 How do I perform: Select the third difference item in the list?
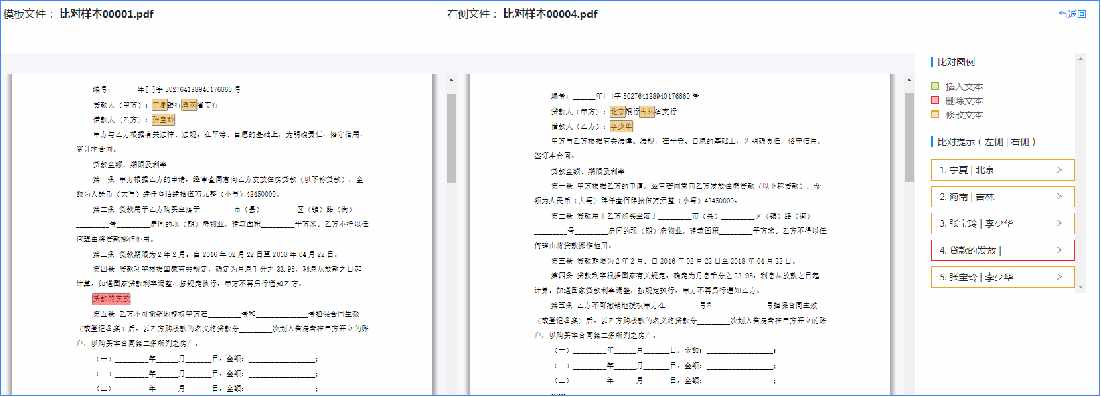click(1003, 223)
